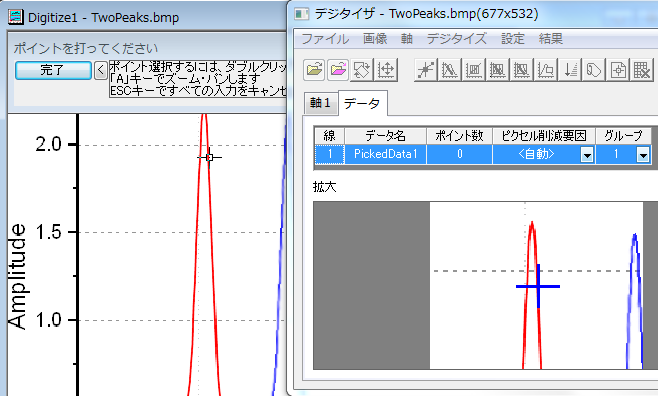Click the rotate image icon
Viewport: 658px width, 396px height.
pos(362,70)
